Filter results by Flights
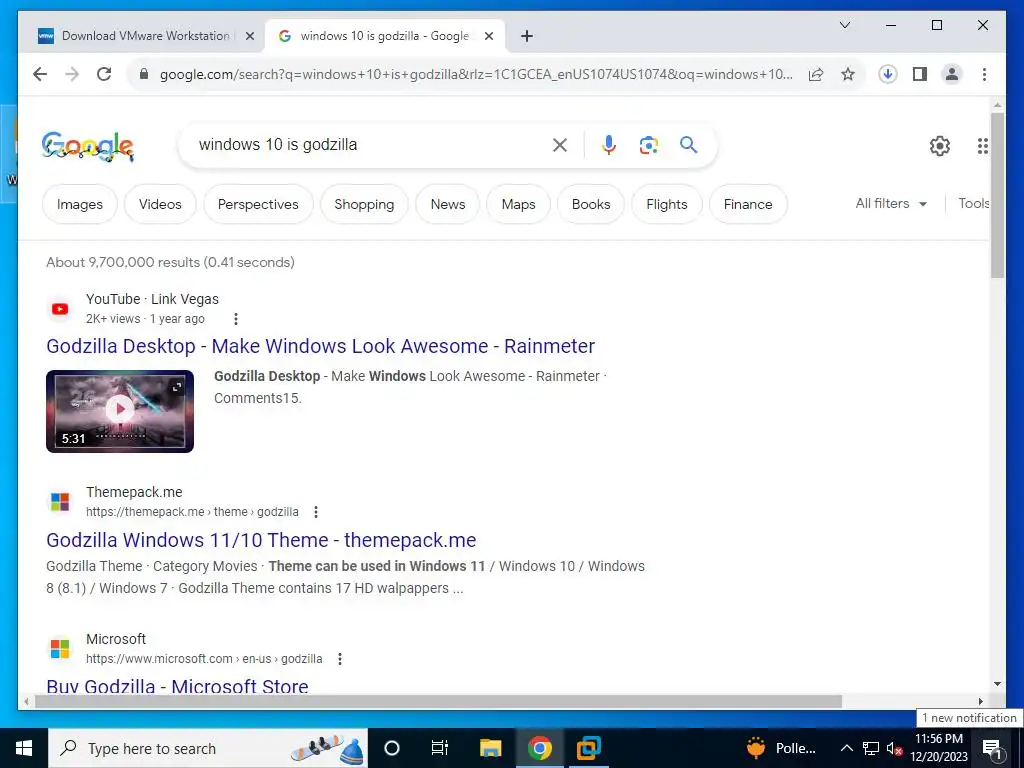1024x768 pixels. tap(667, 204)
